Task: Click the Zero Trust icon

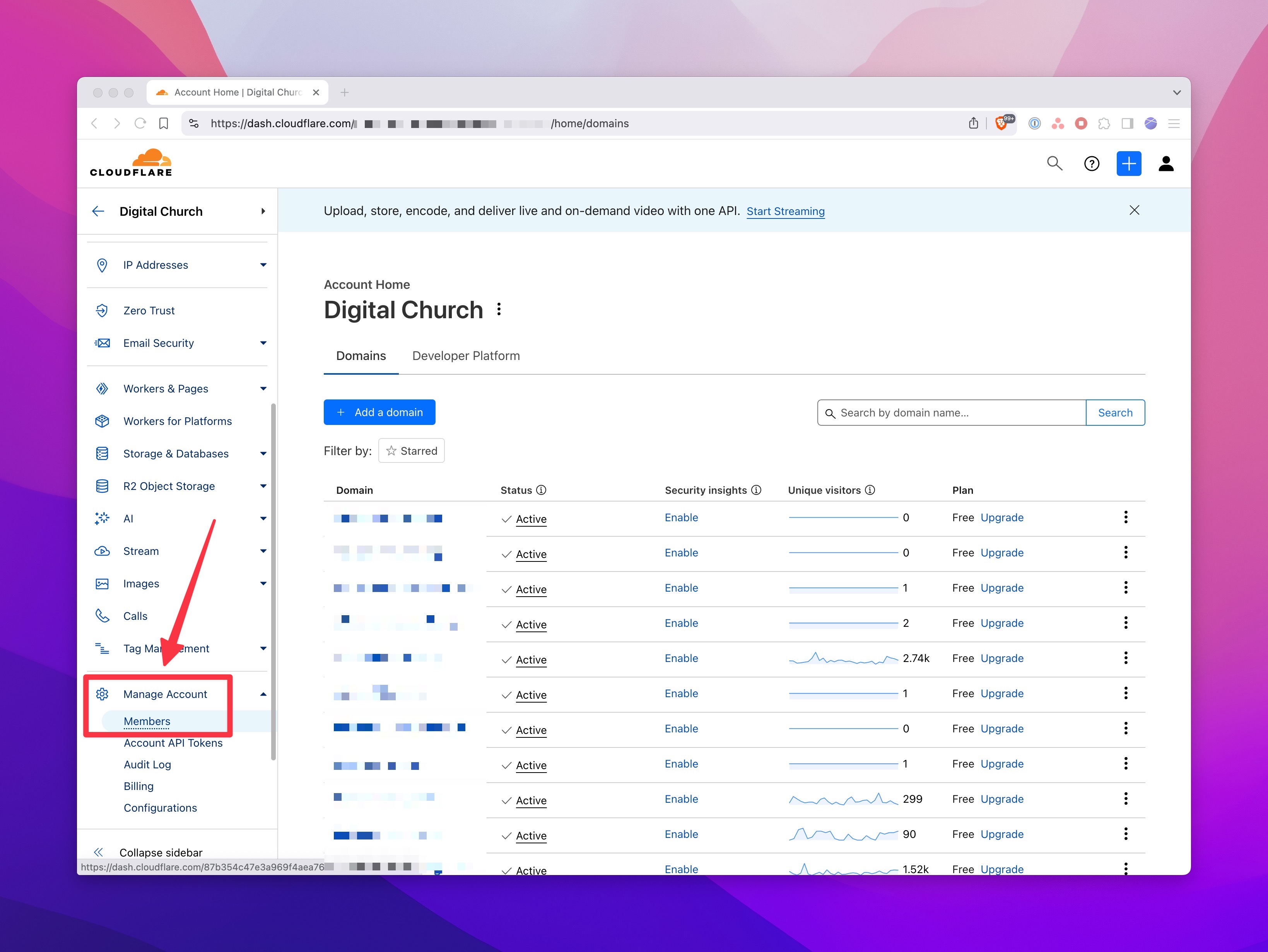Action: pos(102,311)
